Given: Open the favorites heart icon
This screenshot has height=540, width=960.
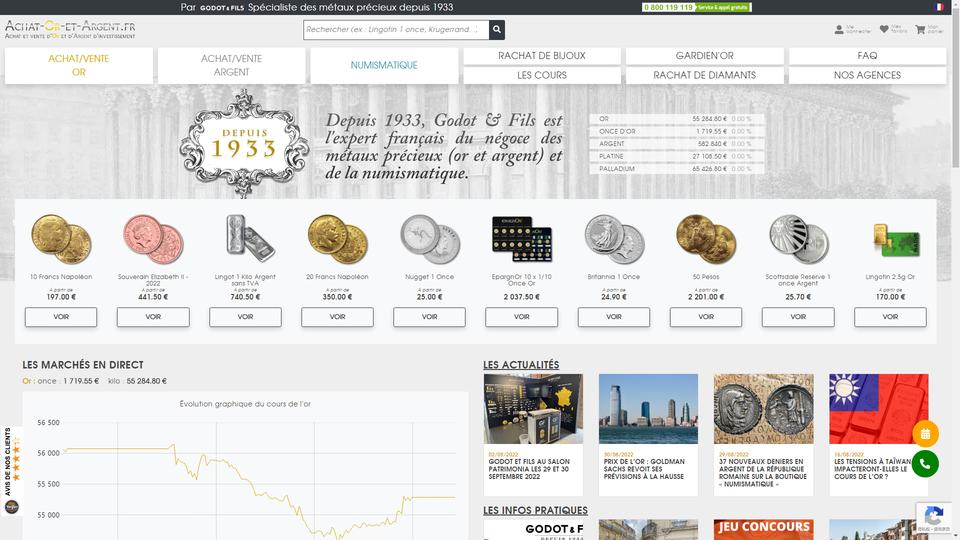Looking at the screenshot, I should point(884,29).
